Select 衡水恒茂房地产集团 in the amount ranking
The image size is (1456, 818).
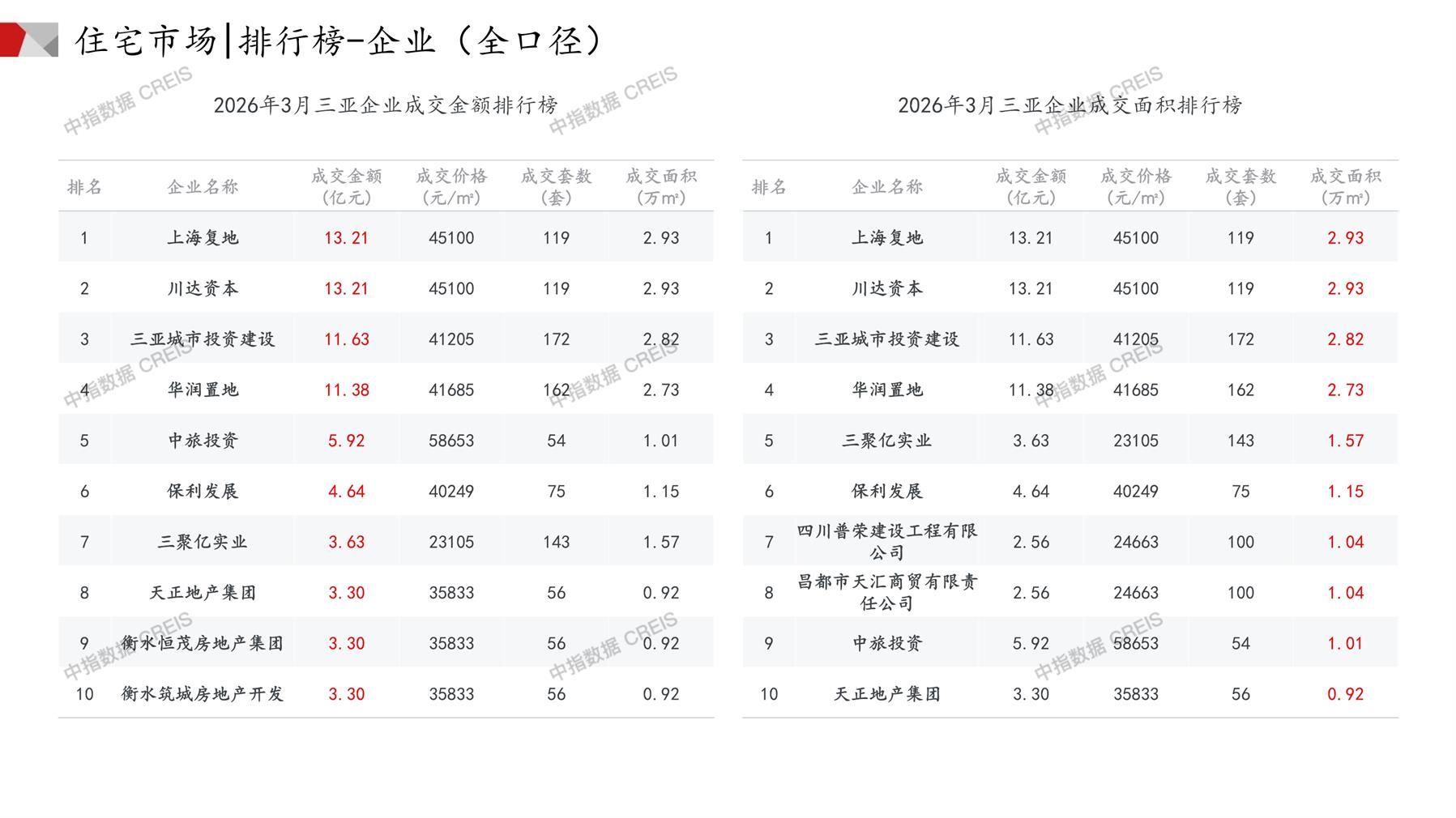coord(203,643)
